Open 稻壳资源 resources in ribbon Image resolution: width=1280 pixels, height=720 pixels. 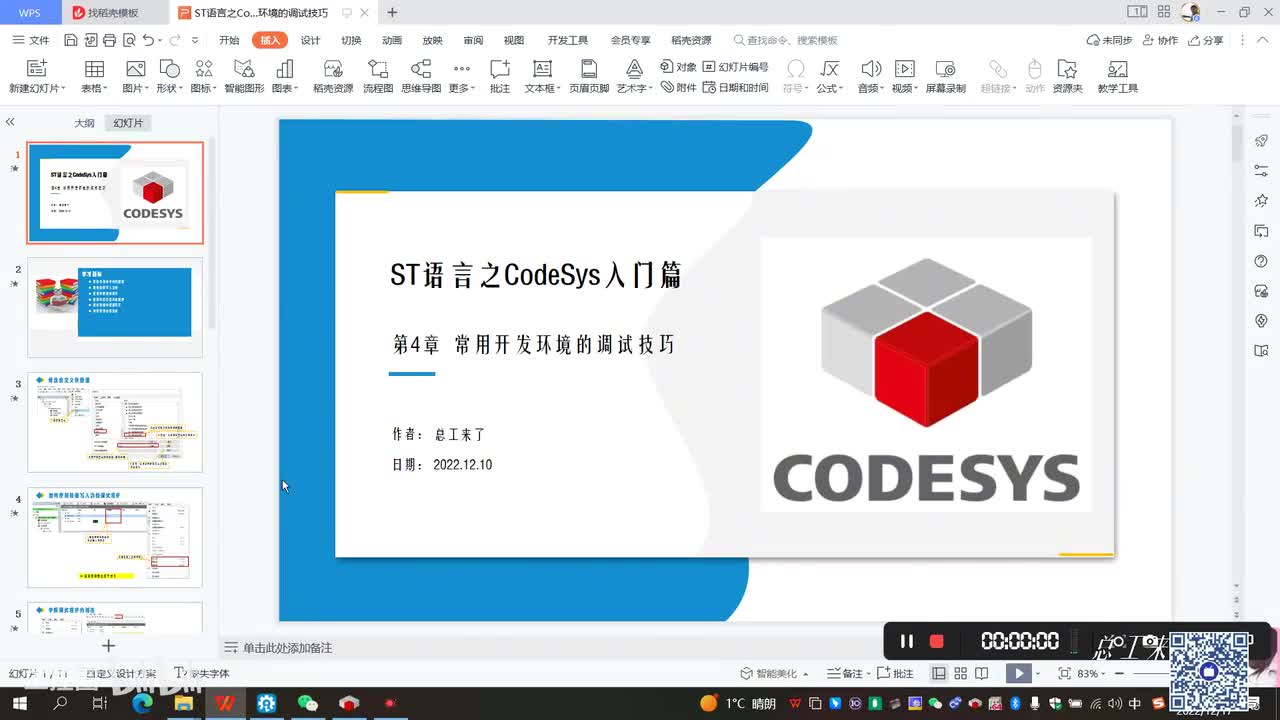[x=333, y=76]
